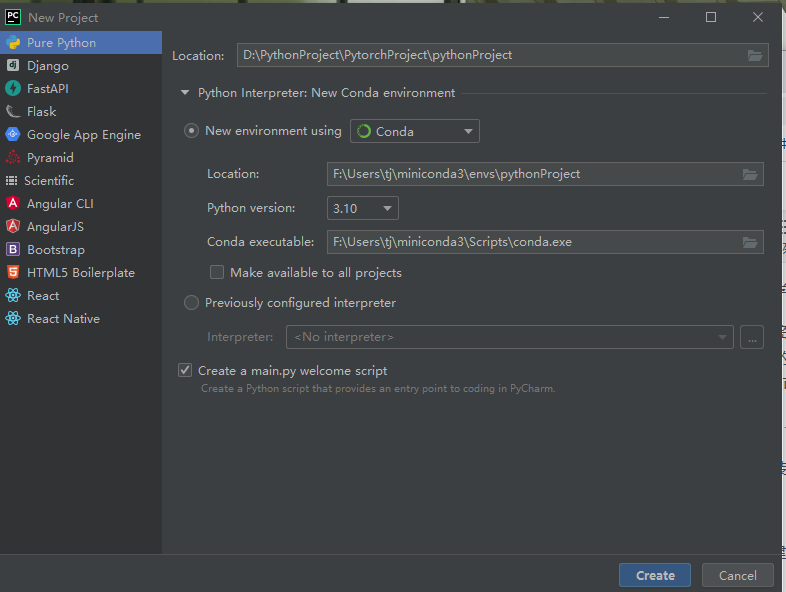786x592 pixels.
Task: Select Flask project type
Action: [81, 111]
